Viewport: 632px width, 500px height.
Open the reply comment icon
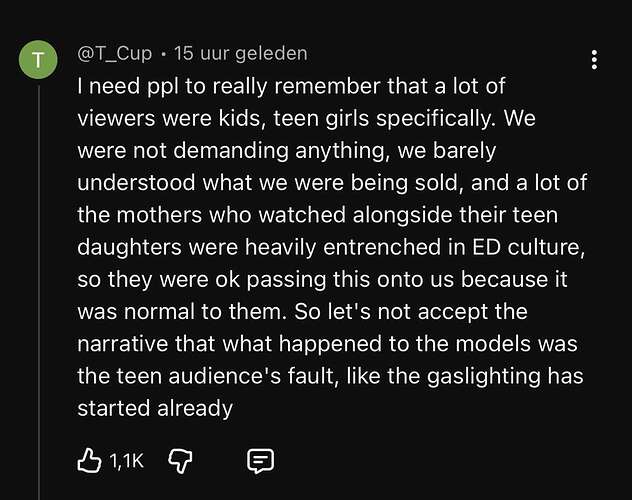coord(260,461)
